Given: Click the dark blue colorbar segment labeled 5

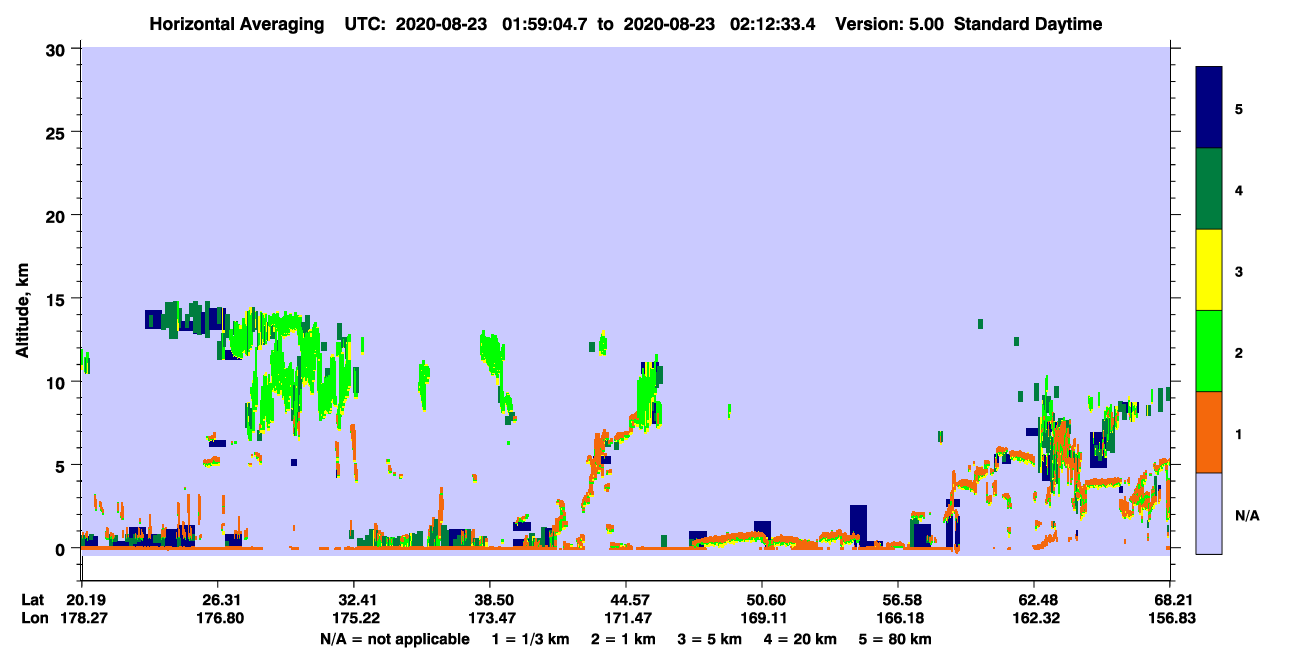Looking at the screenshot, I should [1209, 108].
